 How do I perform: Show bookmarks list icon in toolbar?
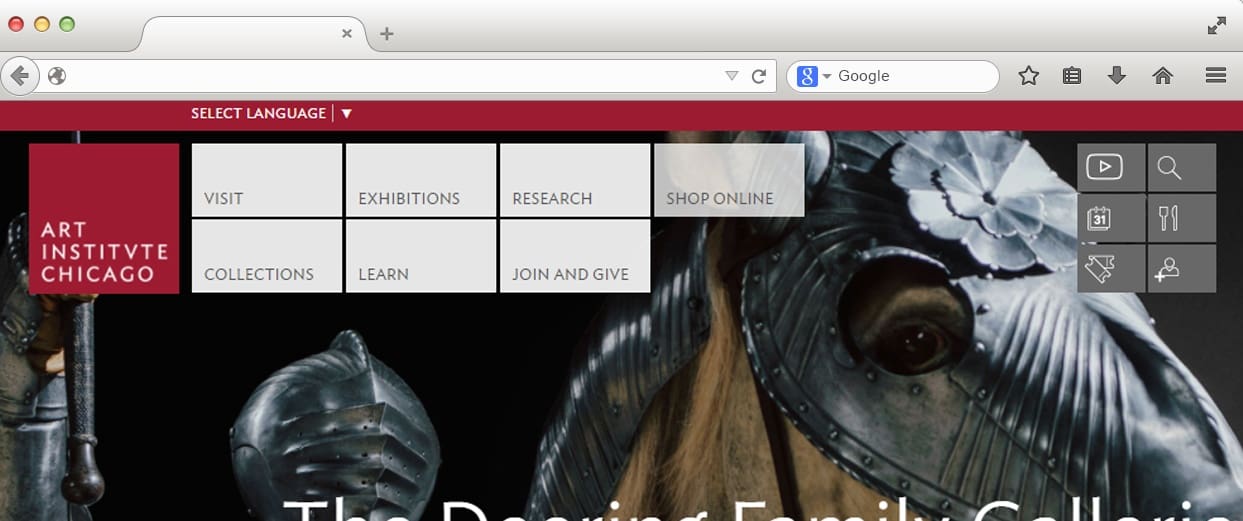point(1072,76)
